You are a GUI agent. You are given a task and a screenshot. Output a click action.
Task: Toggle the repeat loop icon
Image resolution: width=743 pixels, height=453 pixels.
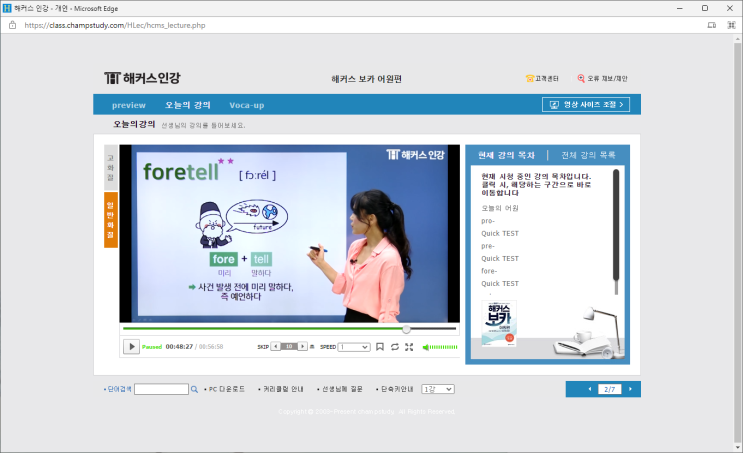pos(395,347)
